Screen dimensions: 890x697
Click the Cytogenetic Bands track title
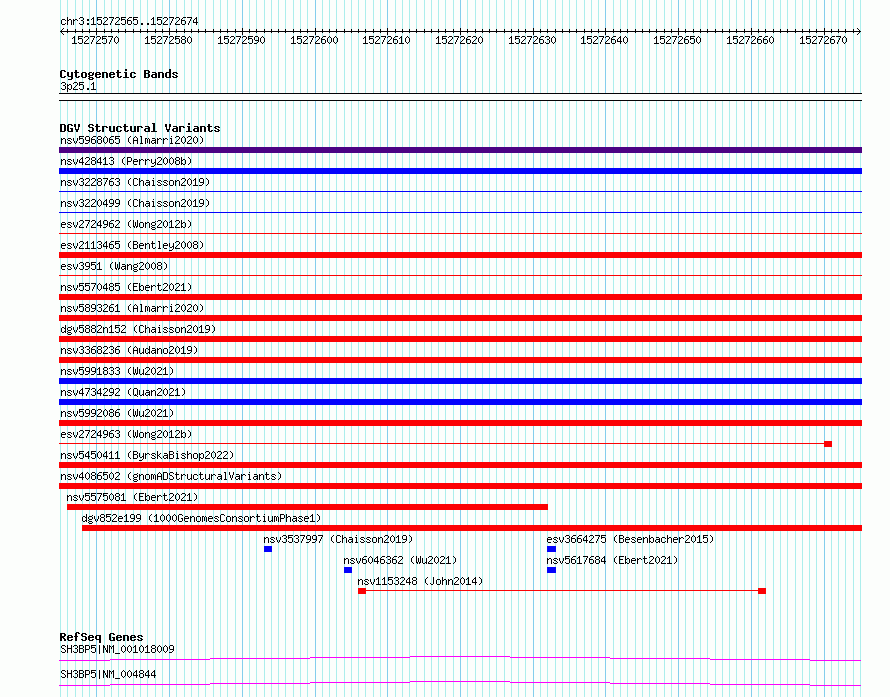(119, 74)
